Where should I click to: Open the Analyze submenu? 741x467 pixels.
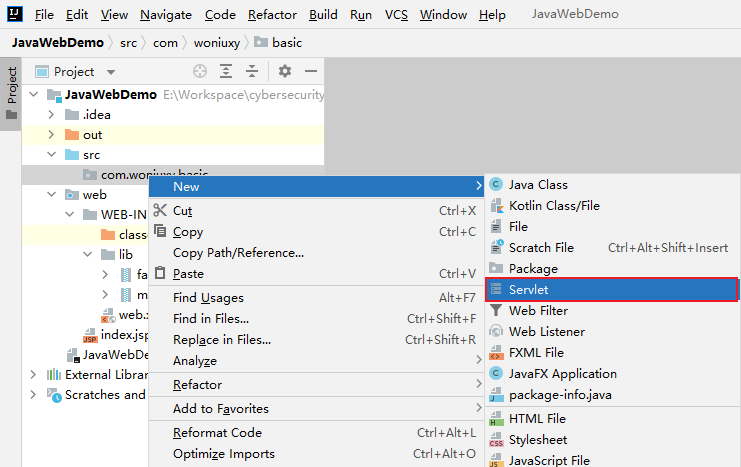tap(316, 361)
